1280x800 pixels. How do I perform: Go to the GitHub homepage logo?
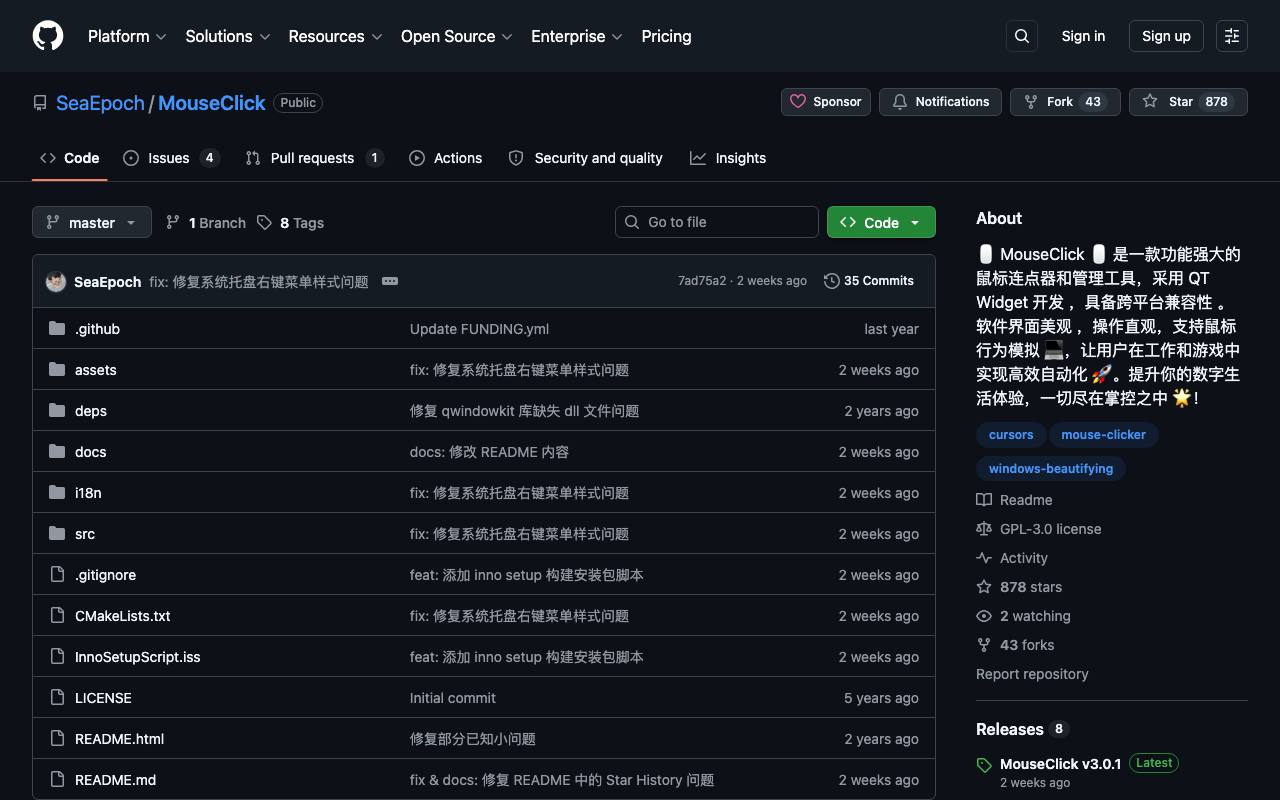pyautogui.click(x=48, y=36)
